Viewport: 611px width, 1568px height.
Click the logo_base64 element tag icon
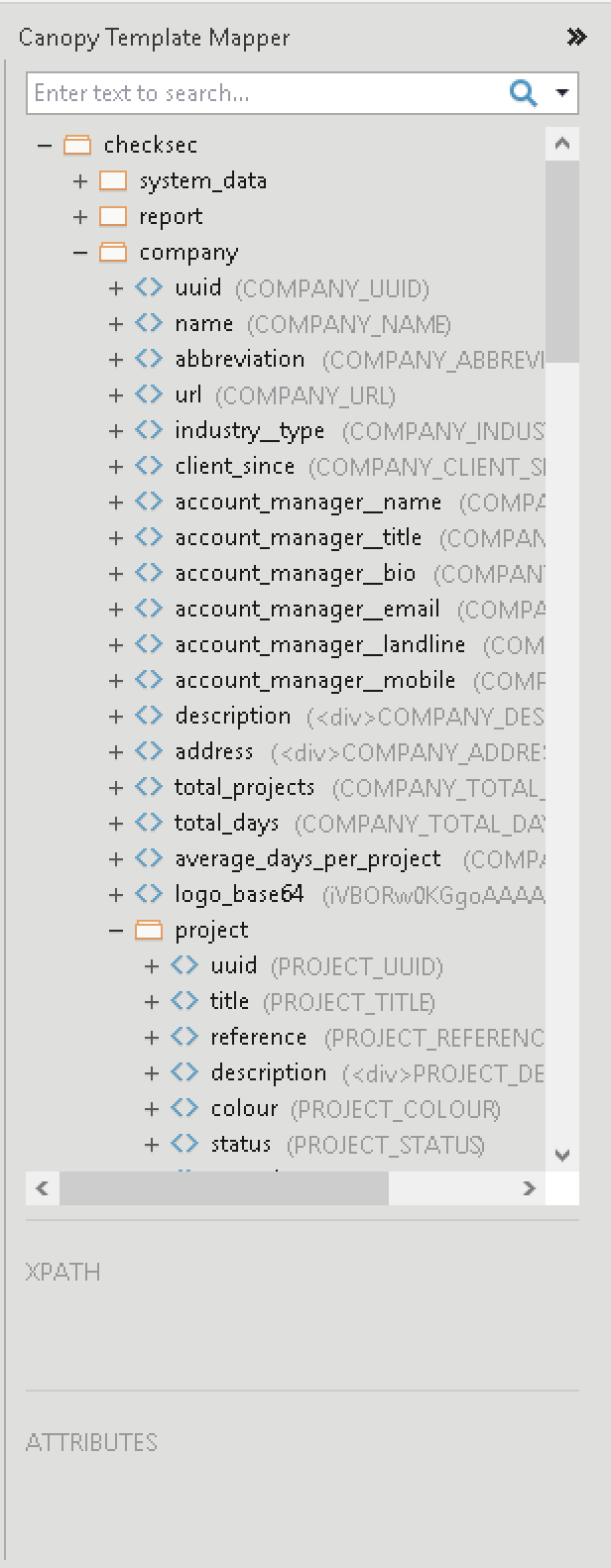(x=149, y=895)
